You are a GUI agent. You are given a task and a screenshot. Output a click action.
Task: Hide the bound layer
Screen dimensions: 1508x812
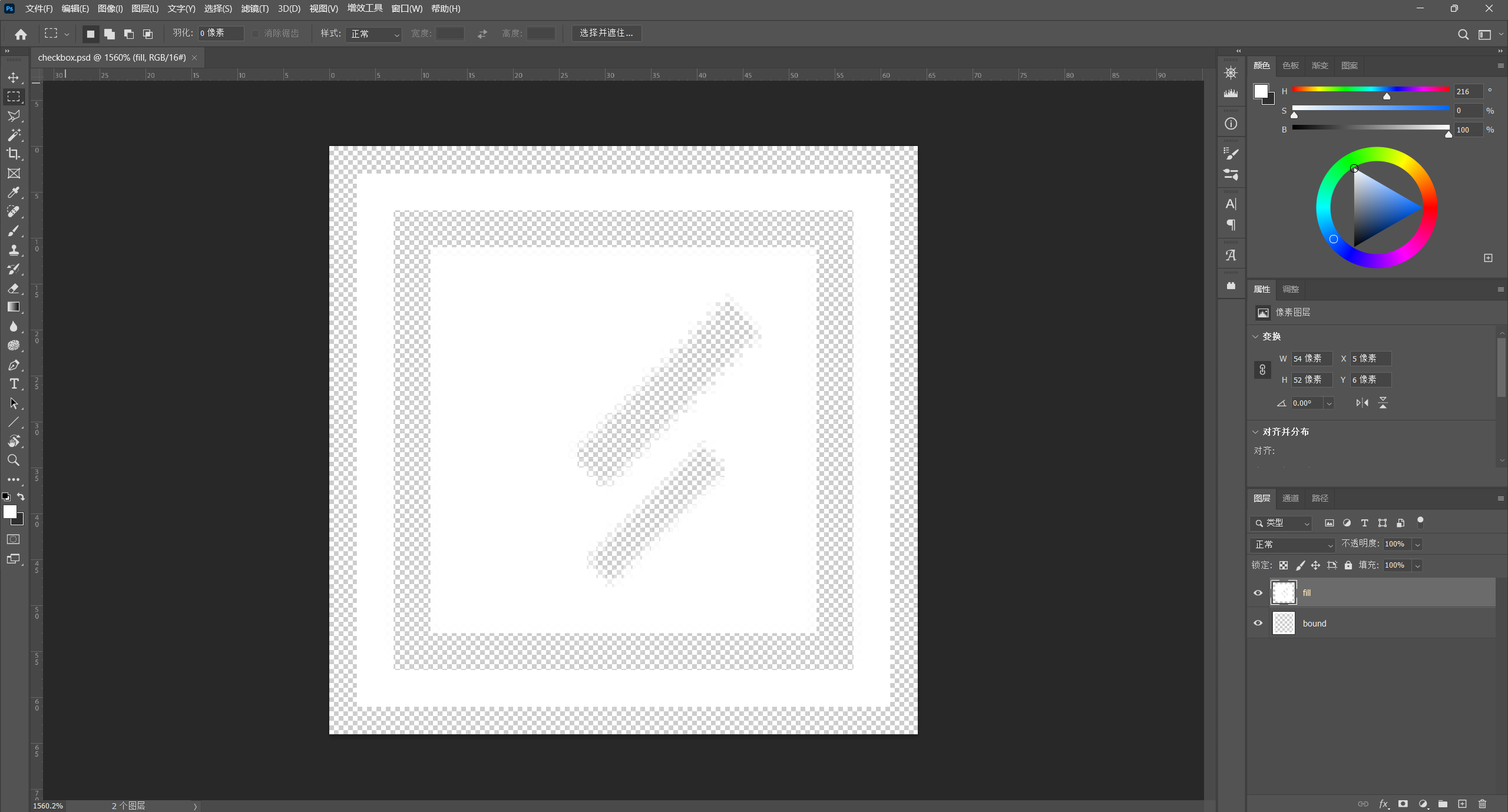(x=1258, y=623)
